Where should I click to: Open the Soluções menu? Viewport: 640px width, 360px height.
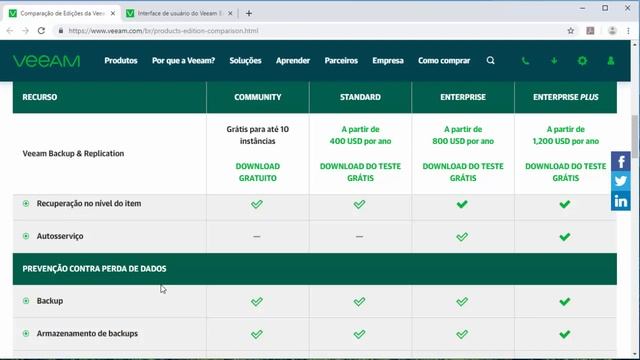(x=245, y=60)
